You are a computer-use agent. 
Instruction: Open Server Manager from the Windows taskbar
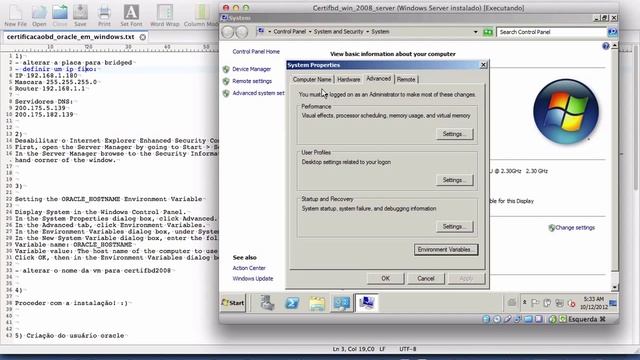click(x=267, y=303)
